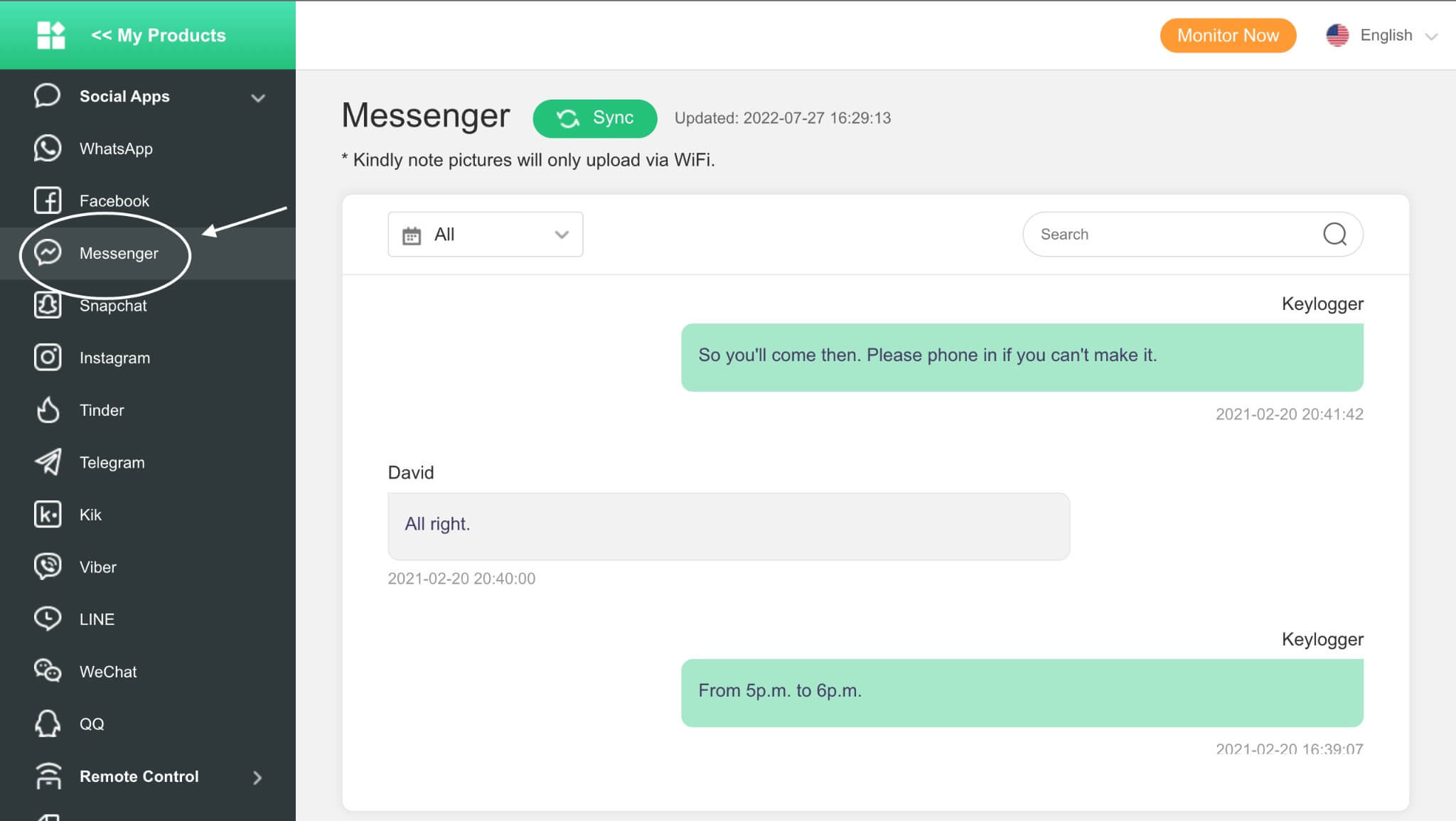The width and height of the screenshot is (1456, 821).
Task: Click the Remote Control wifi icon
Action: [48, 776]
